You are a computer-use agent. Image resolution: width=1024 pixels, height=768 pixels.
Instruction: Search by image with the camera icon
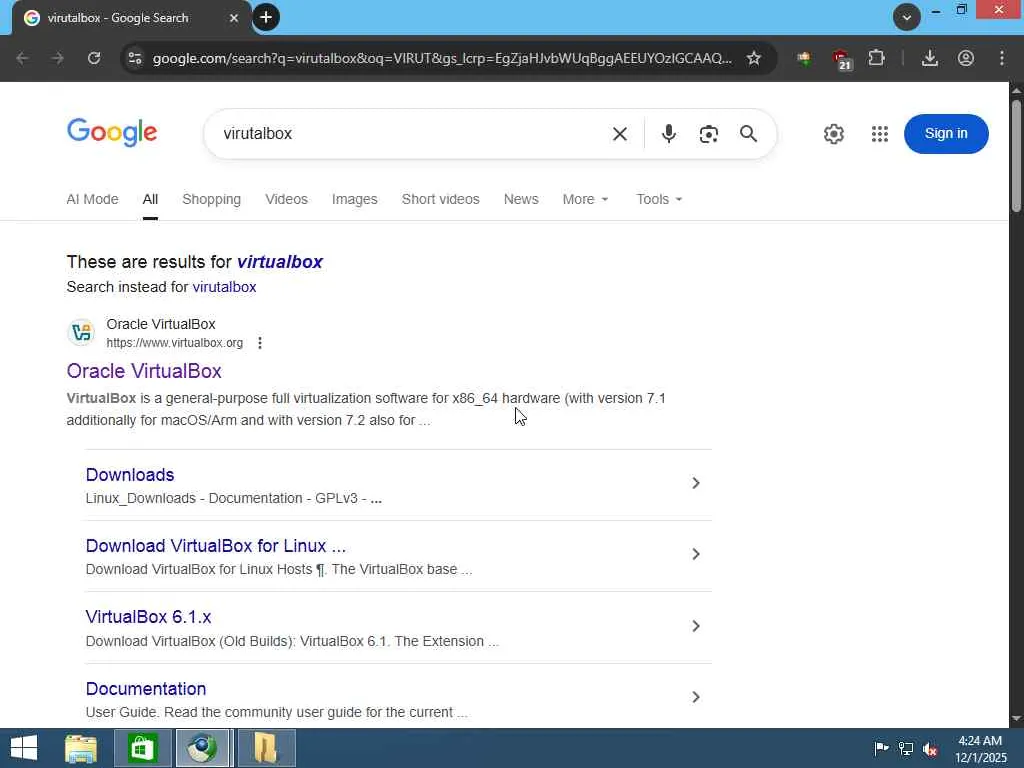(709, 134)
